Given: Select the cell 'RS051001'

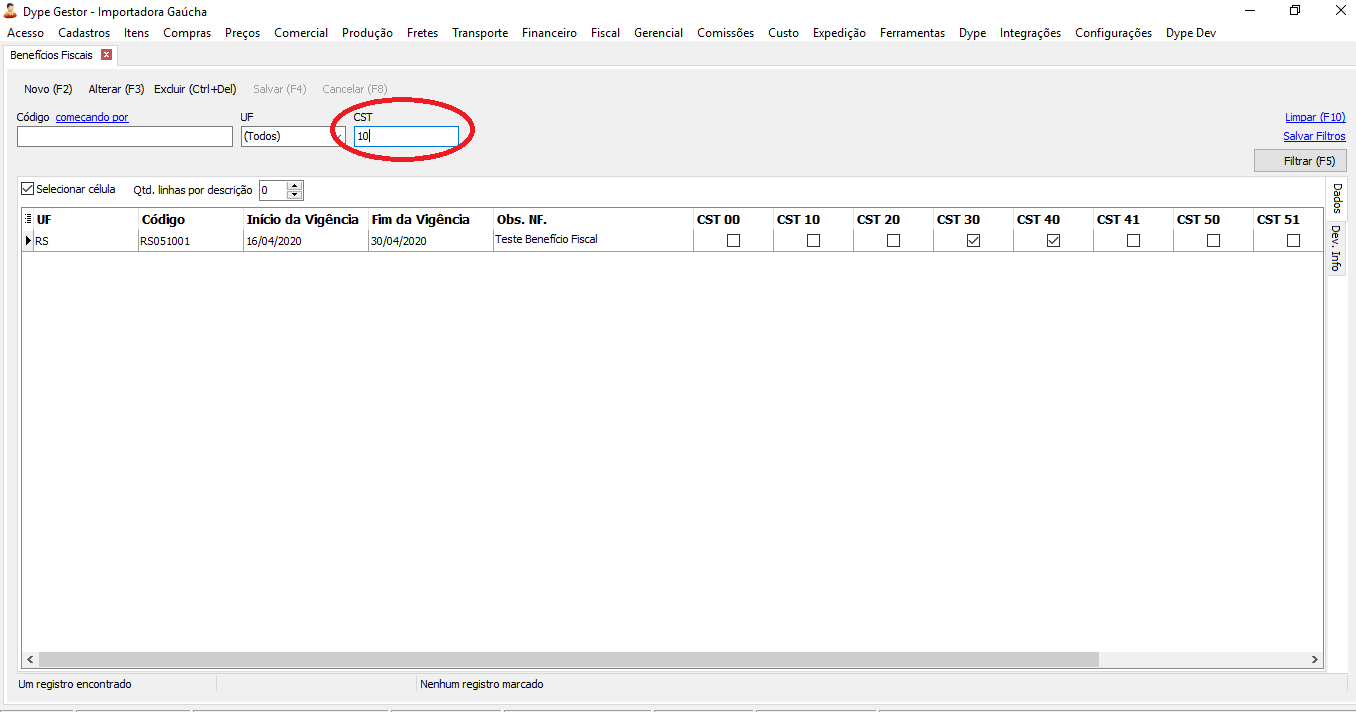Looking at the screenshot, I should (x=190, y=241).
